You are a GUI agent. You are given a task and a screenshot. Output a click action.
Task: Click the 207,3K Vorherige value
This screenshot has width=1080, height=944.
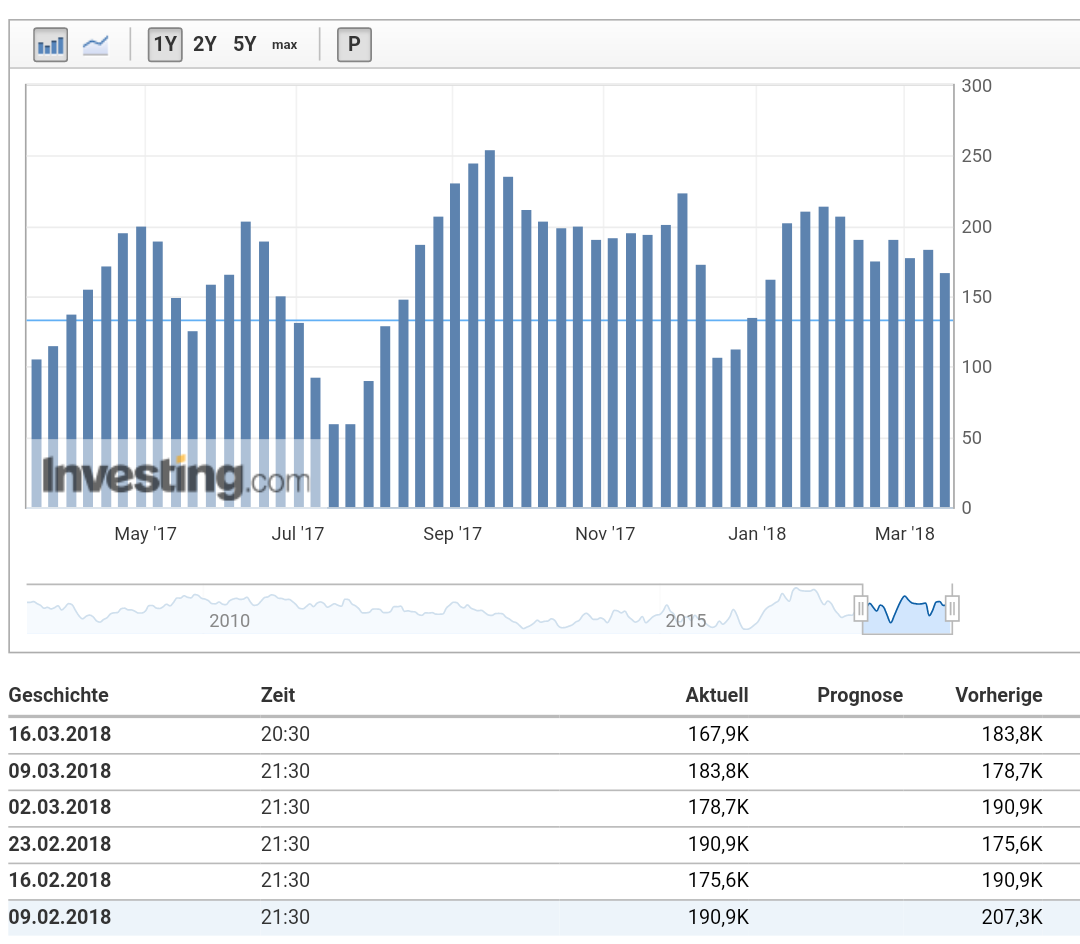(1012, 917)
